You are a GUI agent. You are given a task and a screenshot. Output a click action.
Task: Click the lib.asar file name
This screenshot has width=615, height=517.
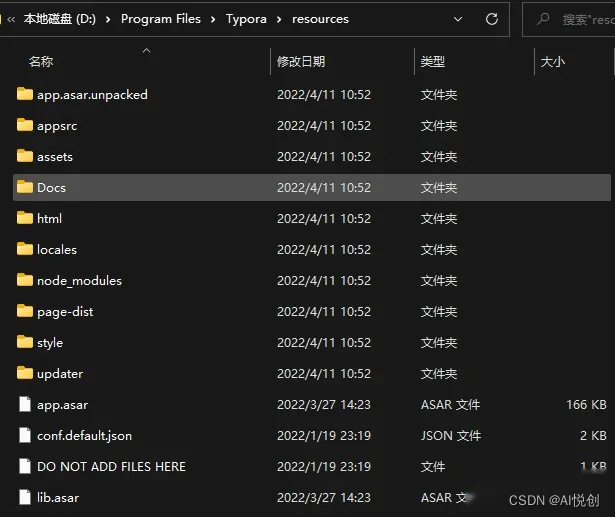[x=58, y=497]
